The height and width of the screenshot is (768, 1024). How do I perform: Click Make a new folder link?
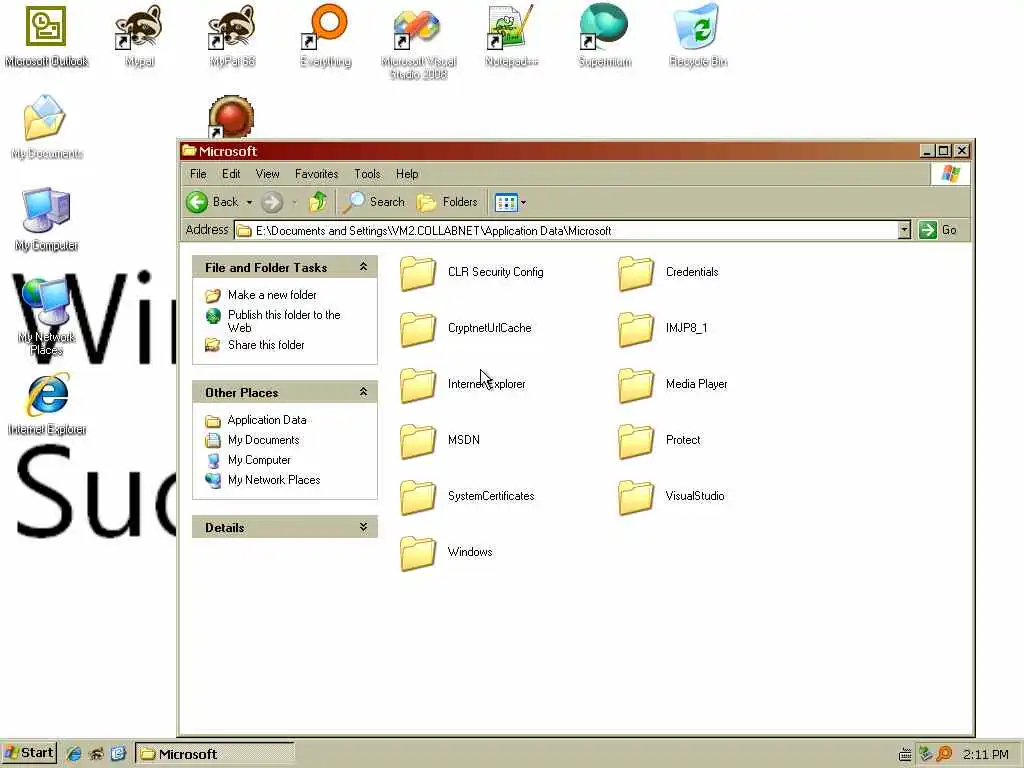[x=272, y=295]
